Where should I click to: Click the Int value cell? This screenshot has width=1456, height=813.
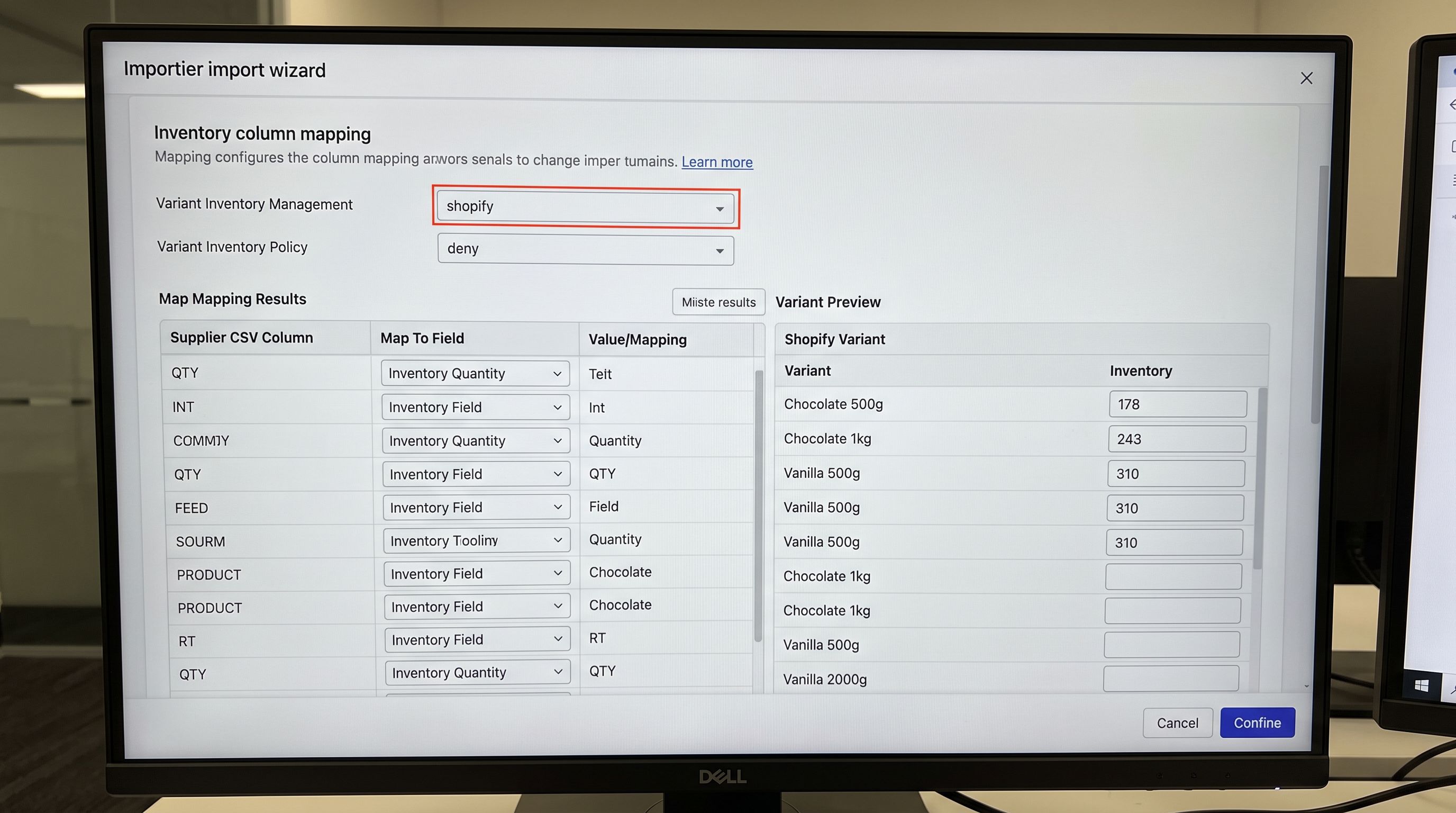[596, 408]
